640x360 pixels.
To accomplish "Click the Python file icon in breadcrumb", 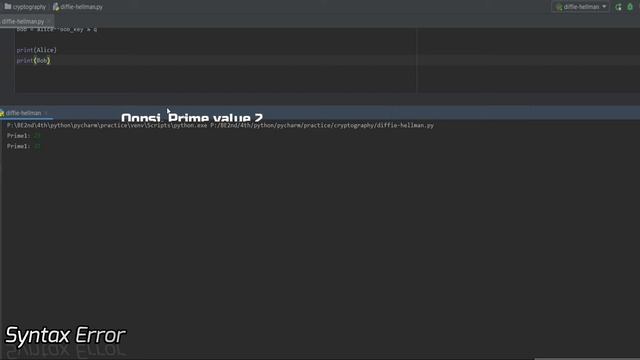I will (x=56, y=7).
